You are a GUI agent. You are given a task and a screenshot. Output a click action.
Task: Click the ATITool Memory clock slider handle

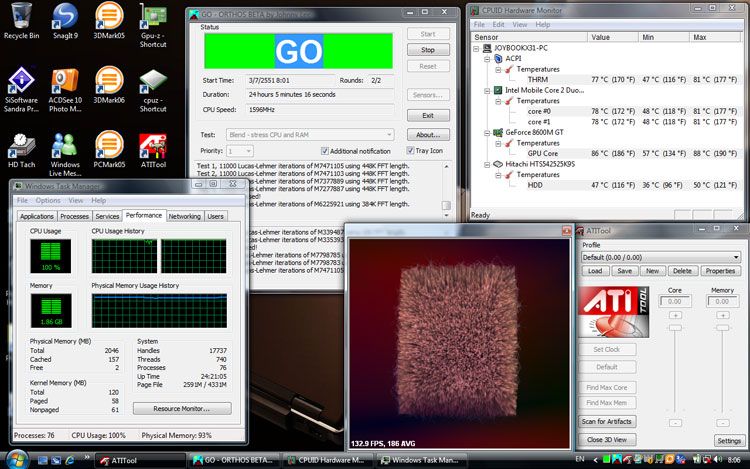point(723,327)
